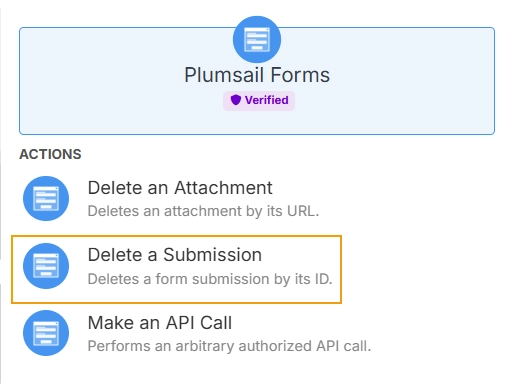Click 'Deletes a form submission by its ID.' description
Screen dimensions: 514x384
point(210,279)
